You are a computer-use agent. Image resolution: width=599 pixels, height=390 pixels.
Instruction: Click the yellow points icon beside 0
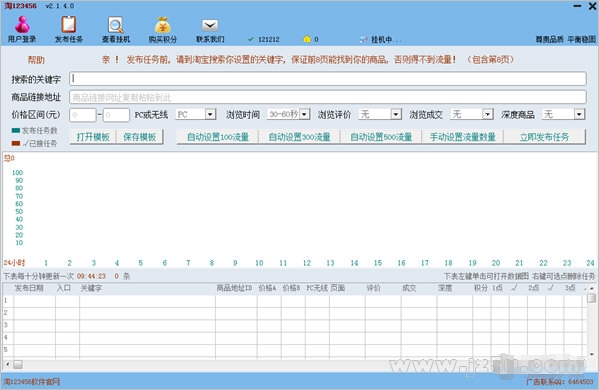307,39
